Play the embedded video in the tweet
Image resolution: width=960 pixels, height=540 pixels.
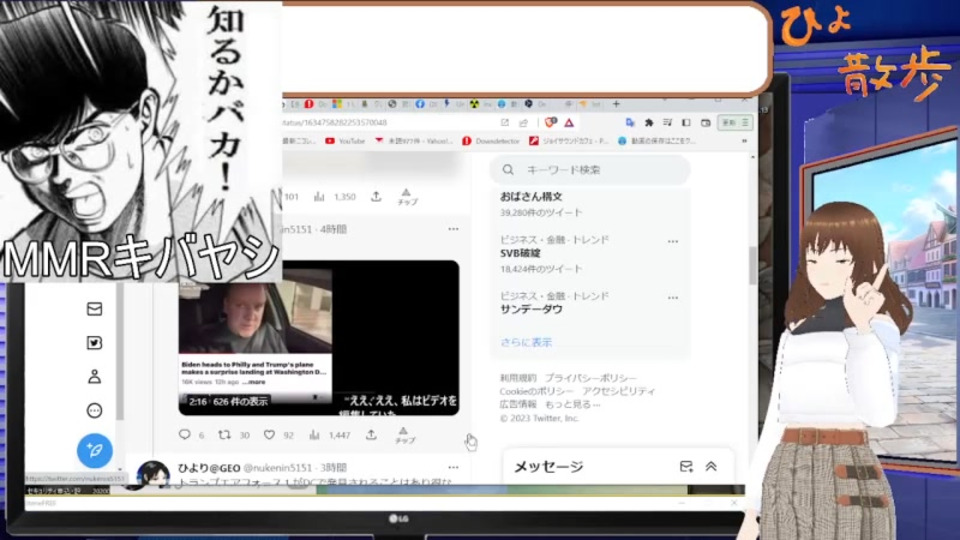318,337
